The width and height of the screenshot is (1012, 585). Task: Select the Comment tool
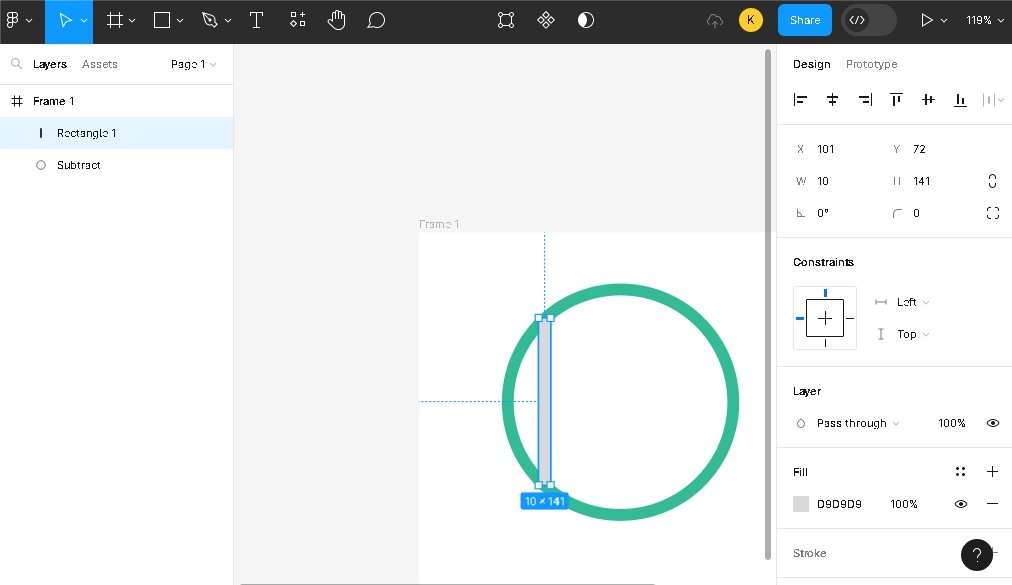[376, 20]
